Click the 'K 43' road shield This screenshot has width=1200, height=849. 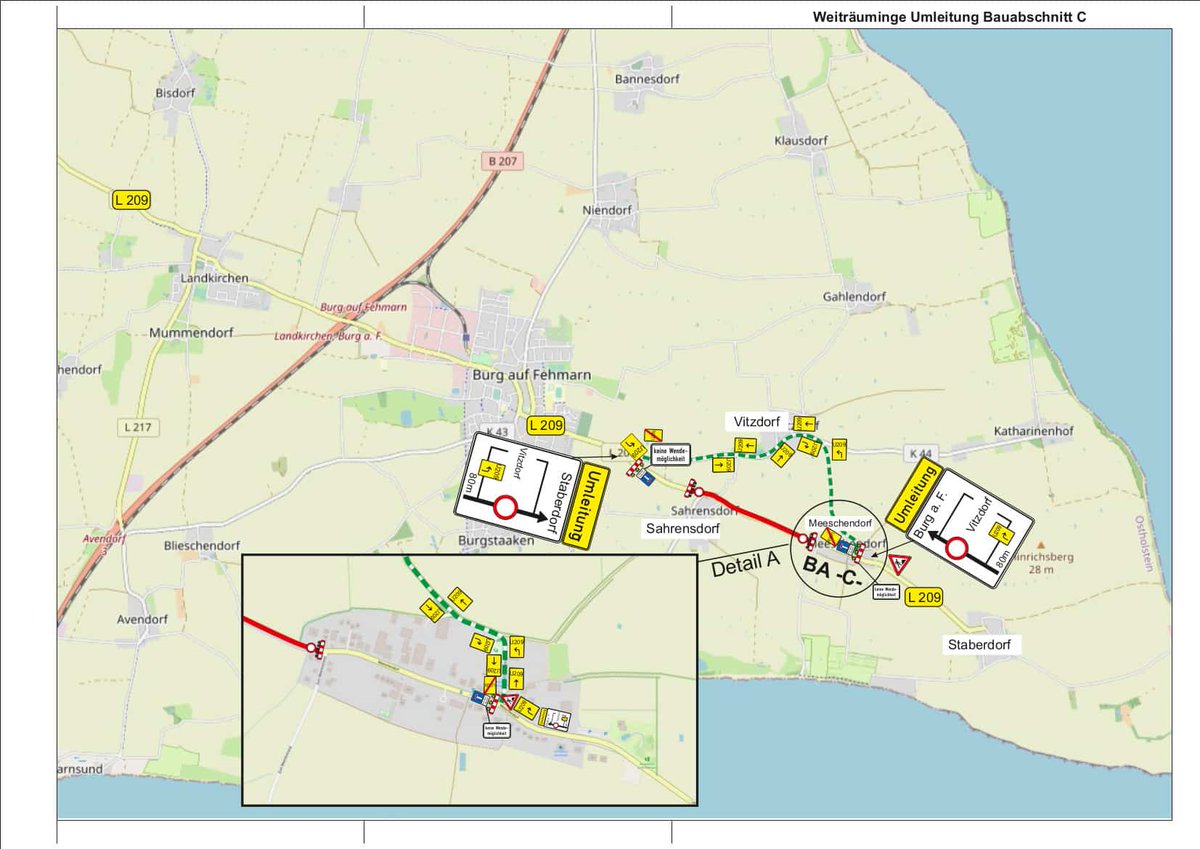click(498, 432)
